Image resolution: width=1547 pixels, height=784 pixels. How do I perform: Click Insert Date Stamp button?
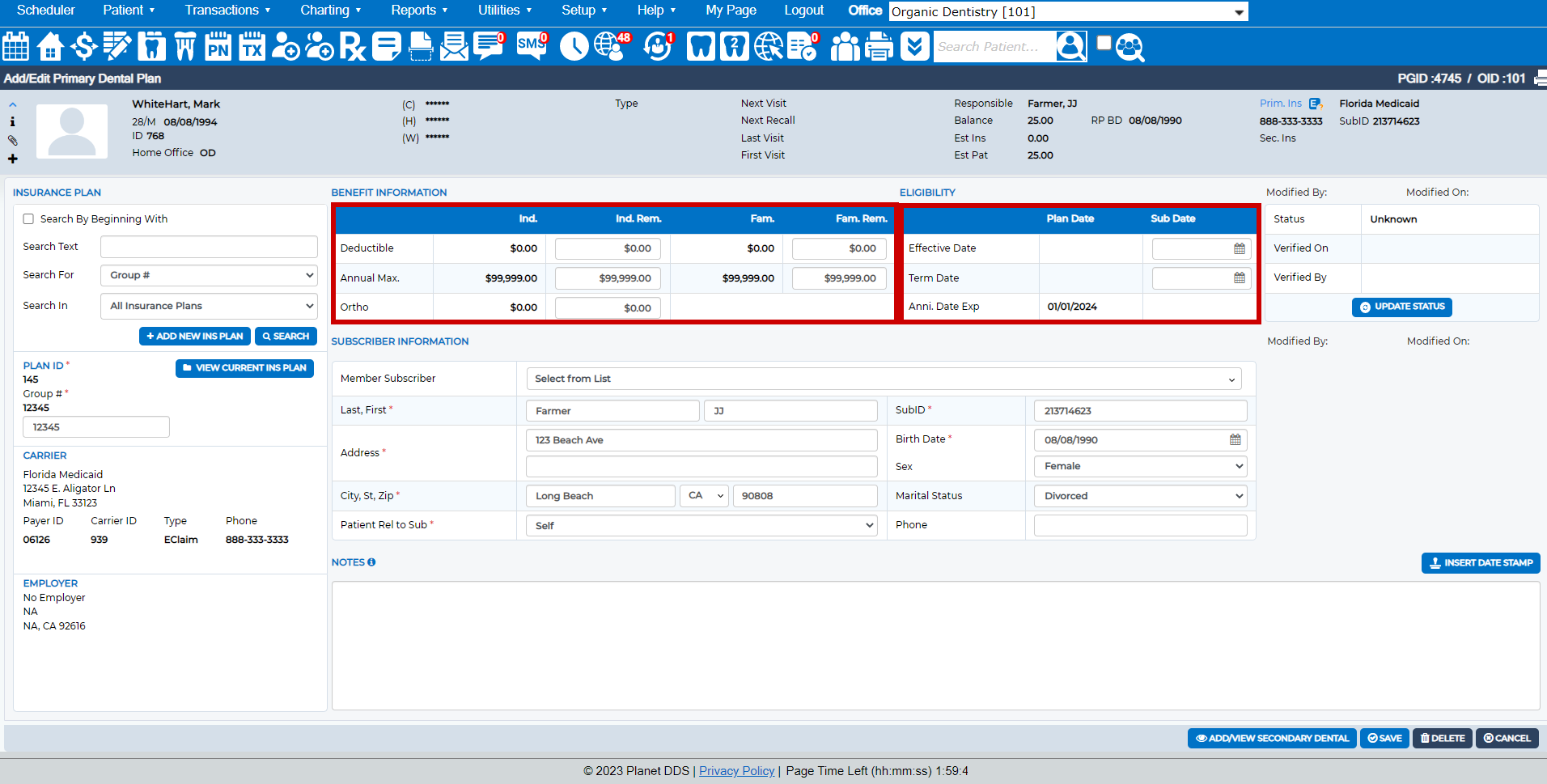coord(1481,563)
